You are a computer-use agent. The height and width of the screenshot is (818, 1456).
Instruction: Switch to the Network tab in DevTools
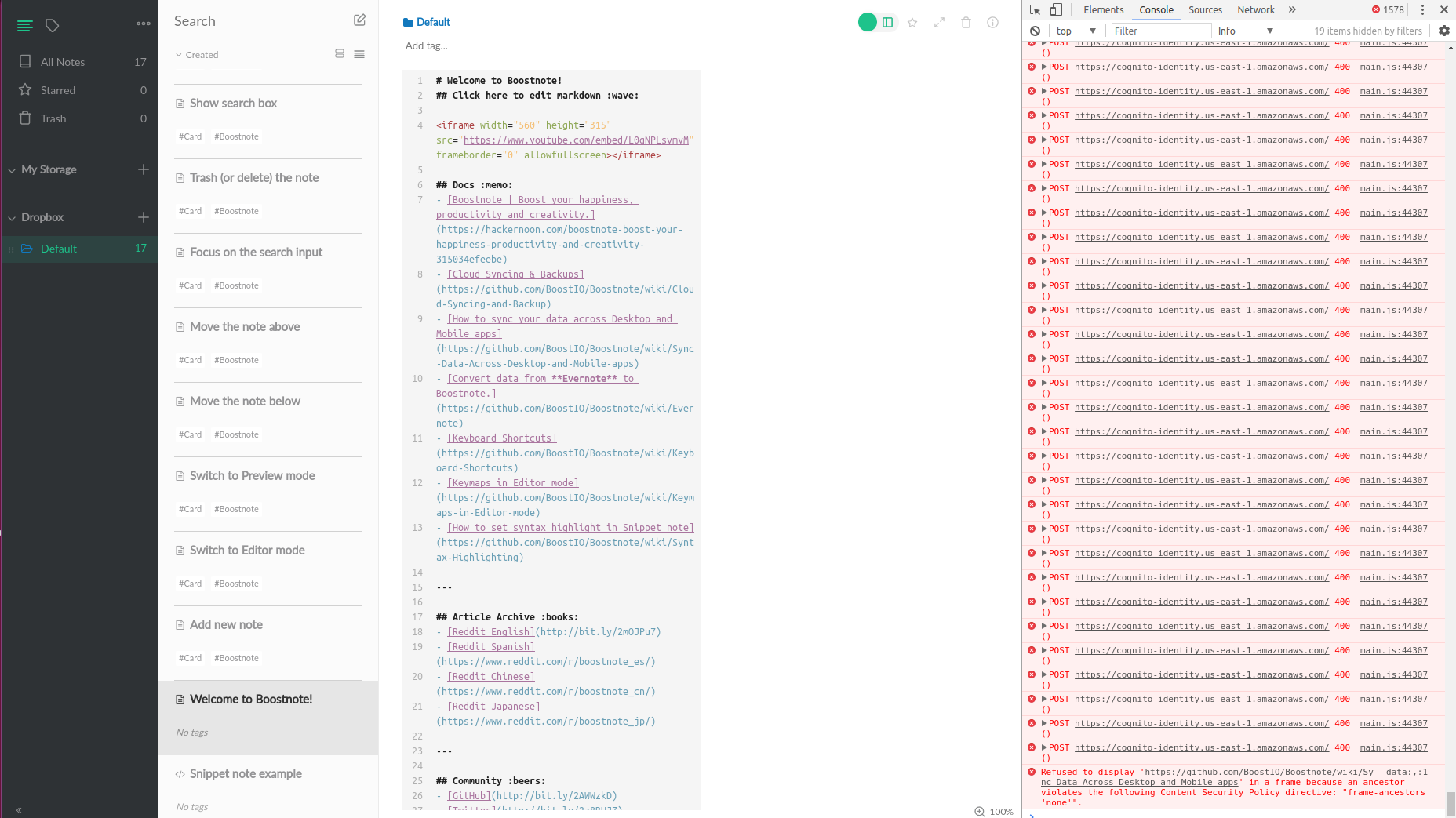(1254, 9)
